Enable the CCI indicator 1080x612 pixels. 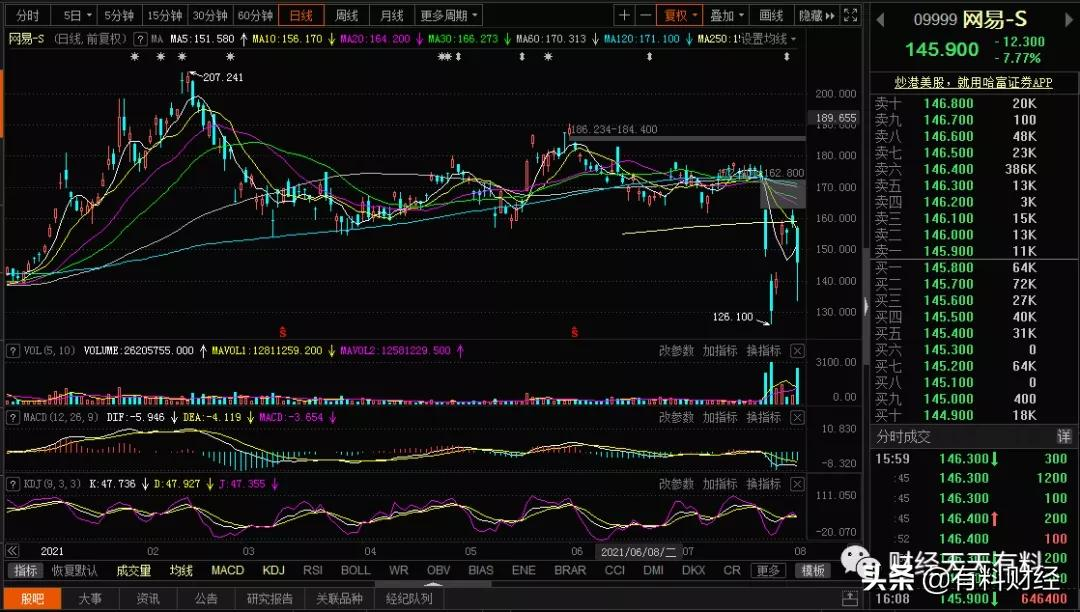pos(614,571)
